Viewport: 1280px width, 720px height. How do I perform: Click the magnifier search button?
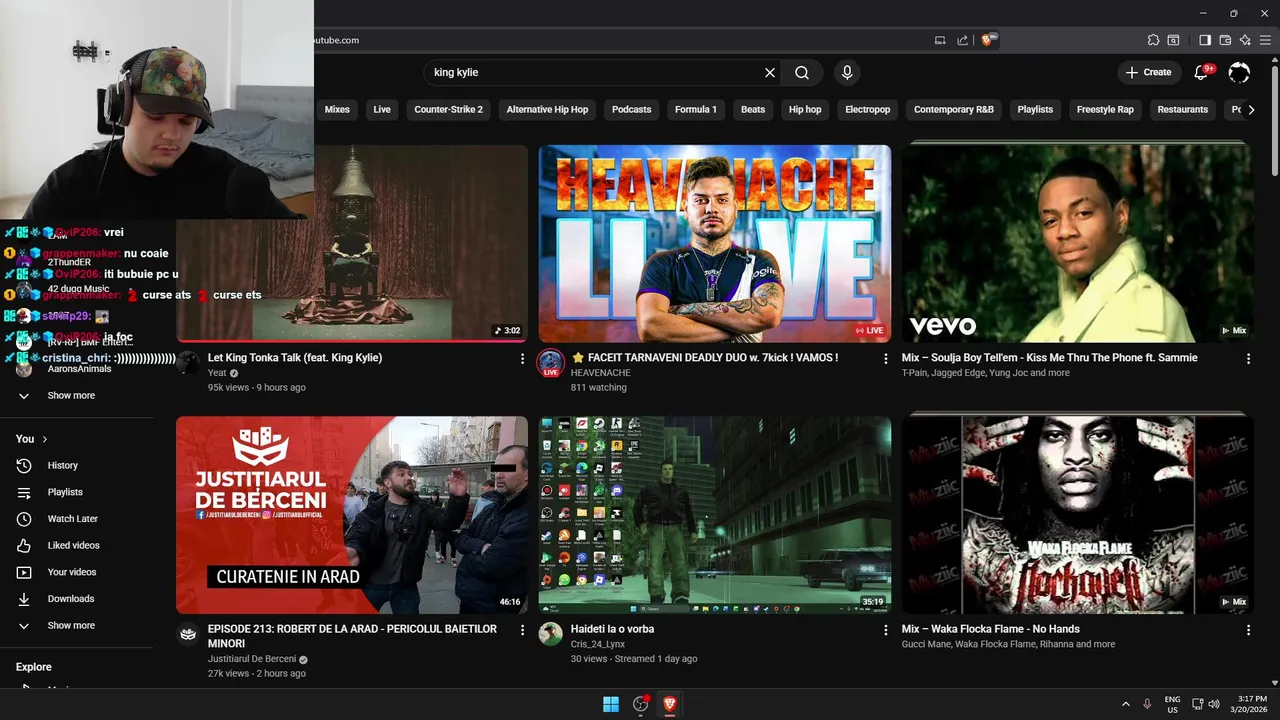802,72
